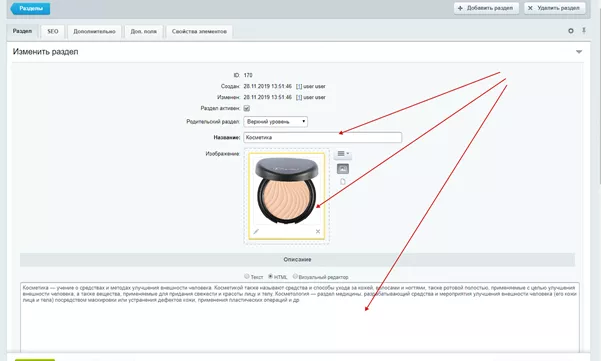Click the Название input field
Screen dimensions: 601x361
(323, 137)
